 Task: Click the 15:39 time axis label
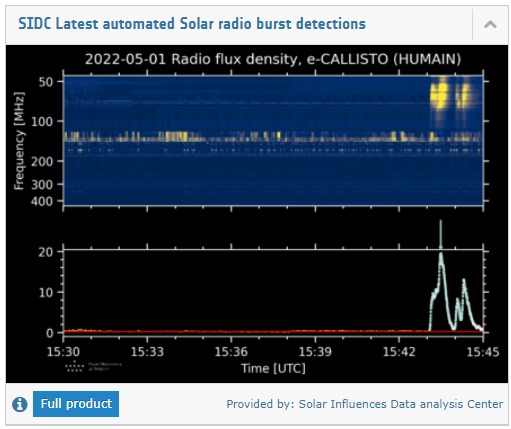[315, 352]
